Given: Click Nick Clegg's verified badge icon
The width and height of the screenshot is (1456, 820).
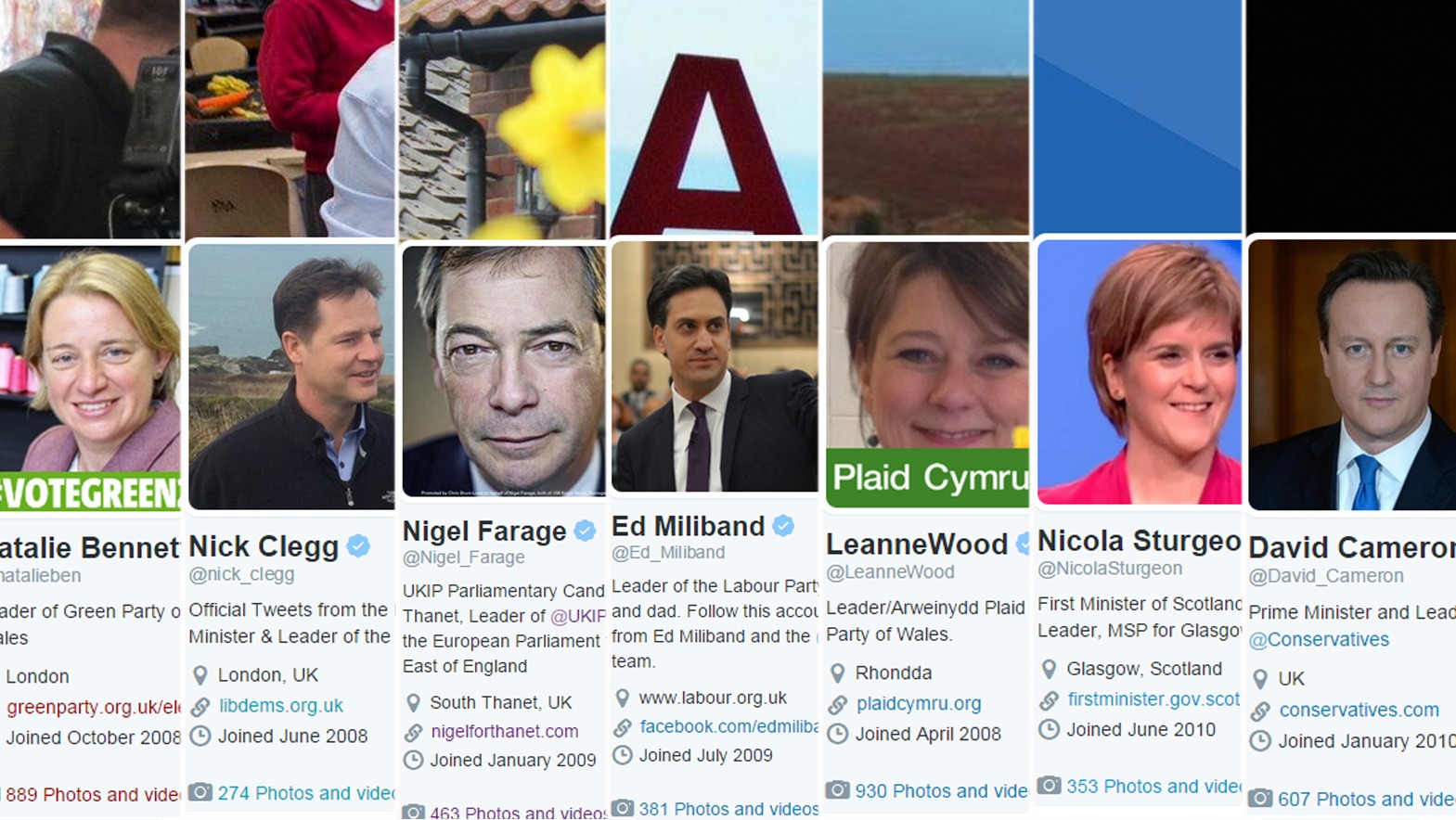Looking at the screenshot, I should (x=358, y=546).
